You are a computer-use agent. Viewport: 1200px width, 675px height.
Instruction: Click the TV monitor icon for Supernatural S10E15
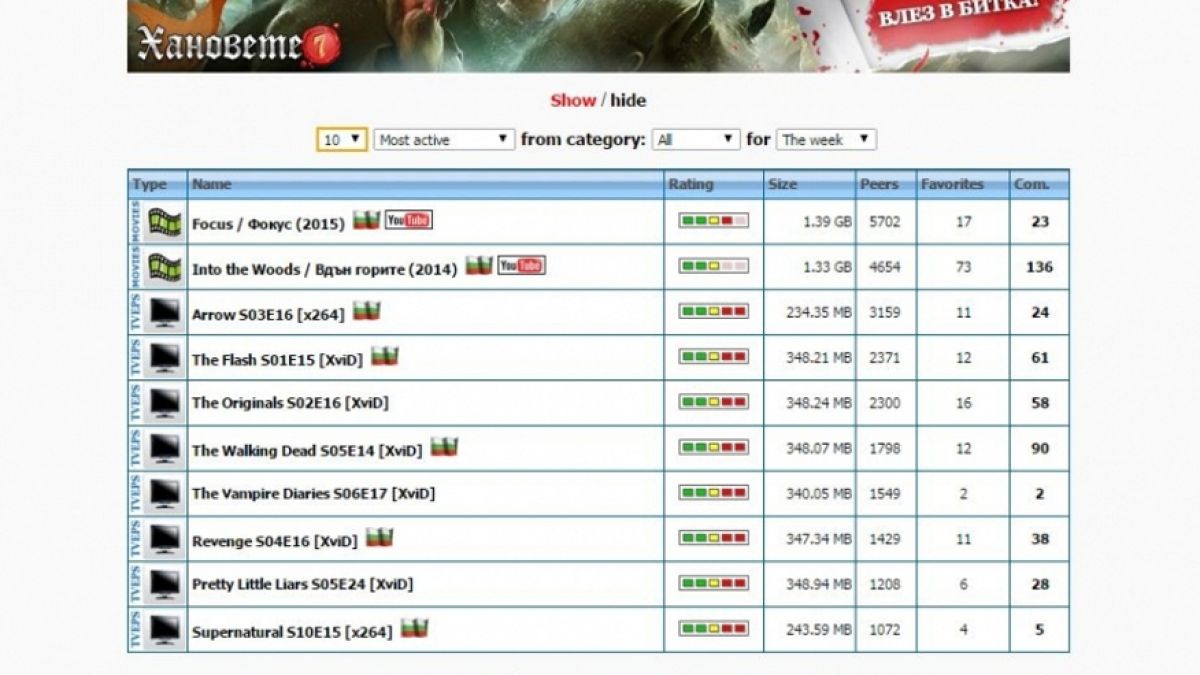point(164,629)
